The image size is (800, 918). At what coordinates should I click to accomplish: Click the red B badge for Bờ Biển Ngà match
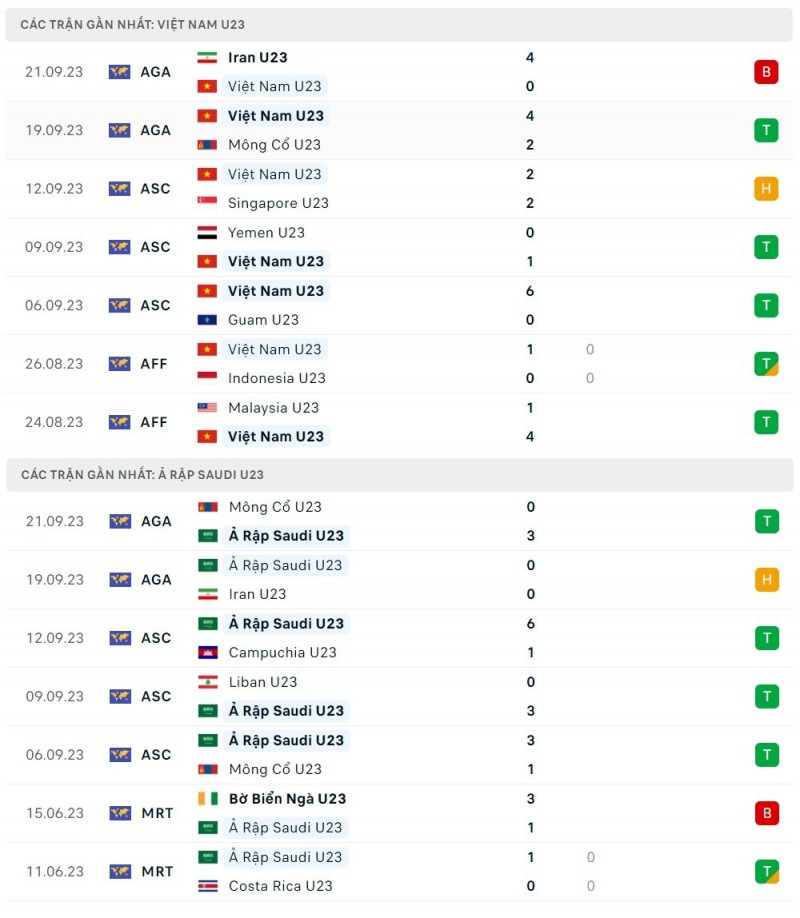(x=766, y=813)
